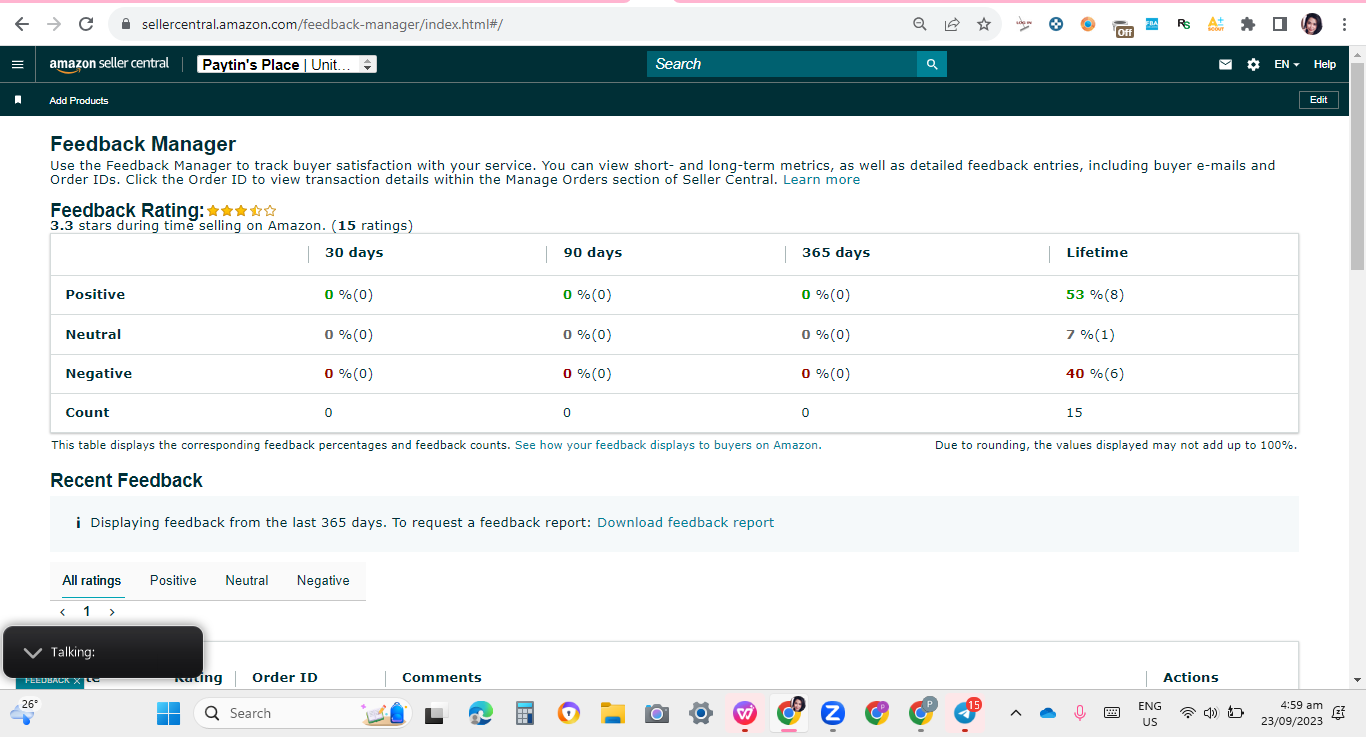This screenshot has height=737, width=1366.
Task: Reload the Feedback Manager page
Action: coord(86,24)
